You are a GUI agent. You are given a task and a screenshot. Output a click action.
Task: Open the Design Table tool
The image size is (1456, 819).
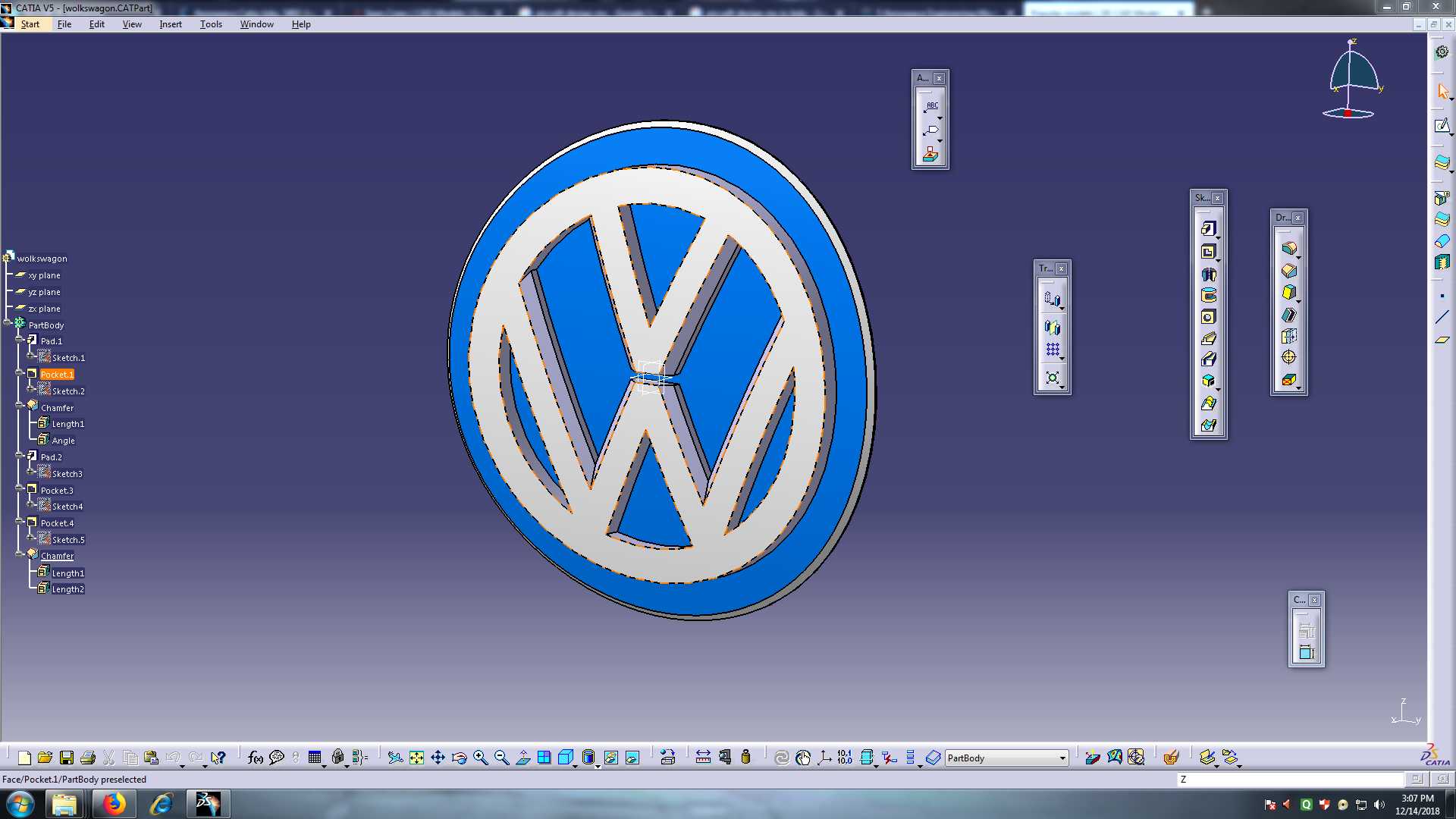[x=315, y=758]
